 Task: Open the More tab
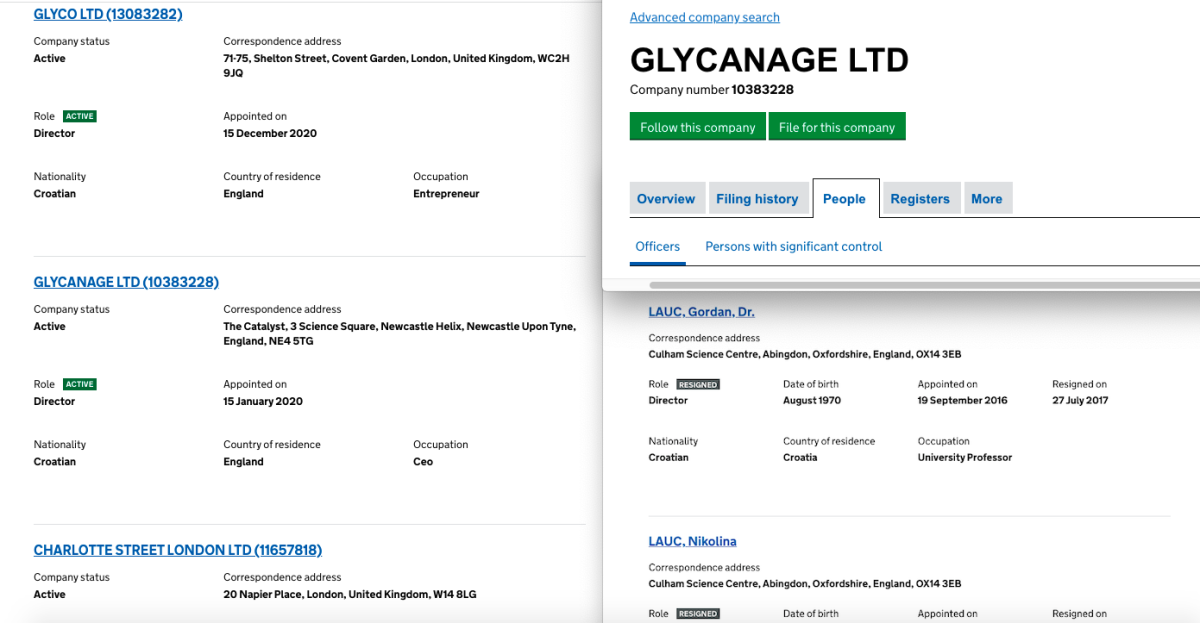pyautogui.click(x=987, y=199)
